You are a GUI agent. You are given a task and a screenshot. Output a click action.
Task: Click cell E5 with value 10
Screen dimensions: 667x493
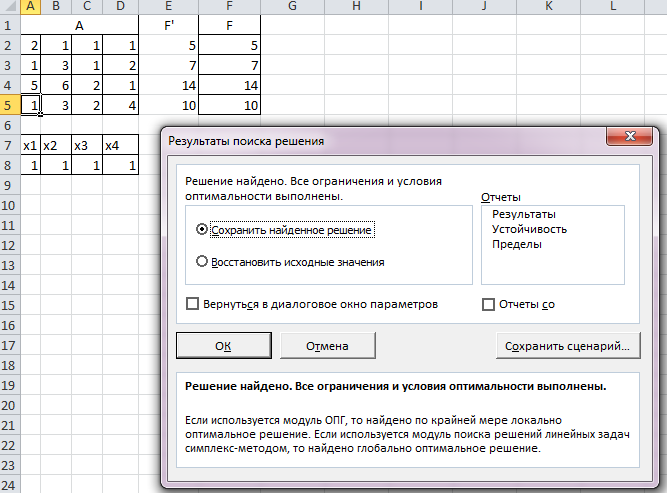point(168,105)
